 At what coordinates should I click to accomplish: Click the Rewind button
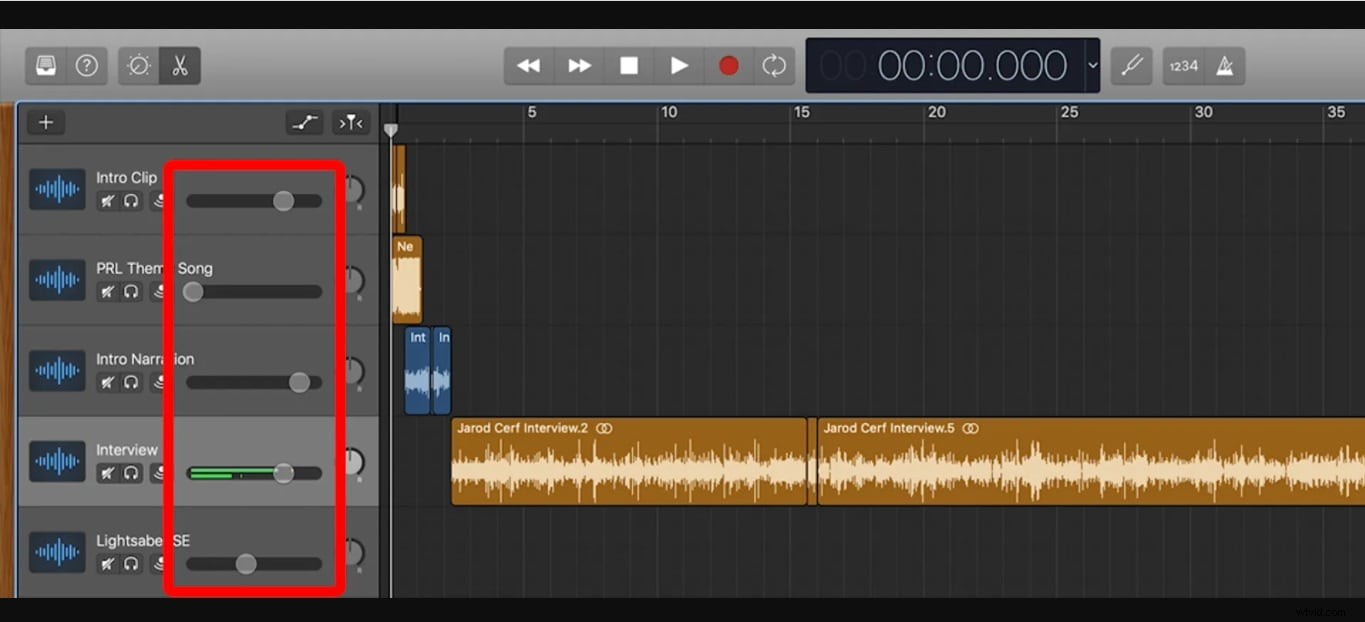pyautogui.click(x=528, y=65)
